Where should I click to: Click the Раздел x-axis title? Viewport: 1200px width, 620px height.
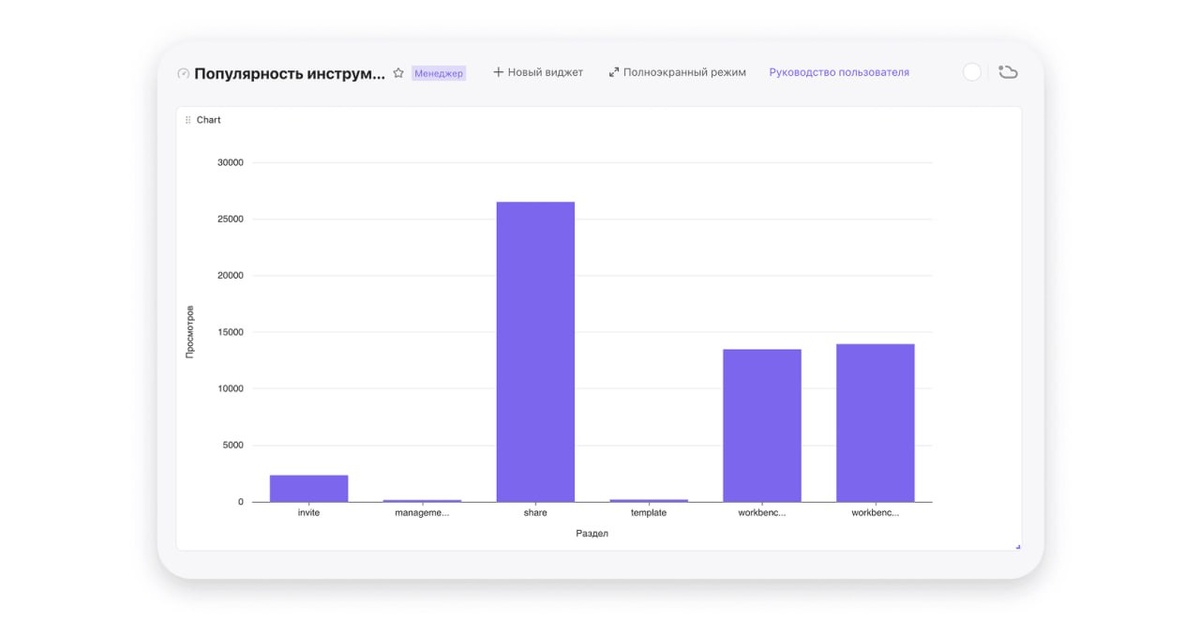tap(592, 534)
